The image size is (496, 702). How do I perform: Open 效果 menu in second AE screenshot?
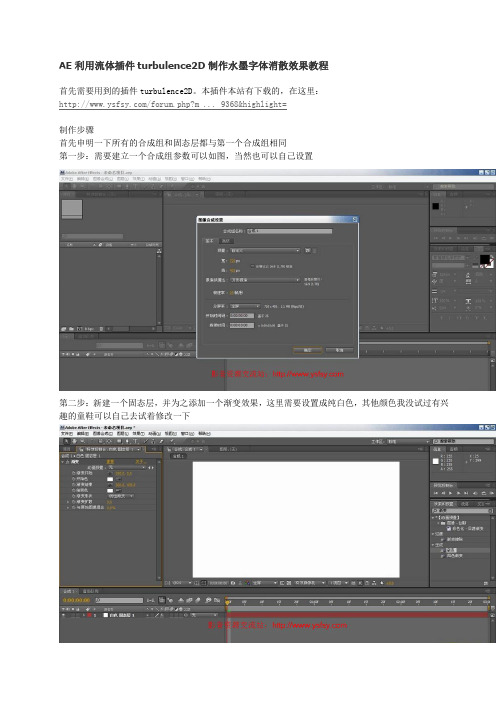(x=138, y=433)
